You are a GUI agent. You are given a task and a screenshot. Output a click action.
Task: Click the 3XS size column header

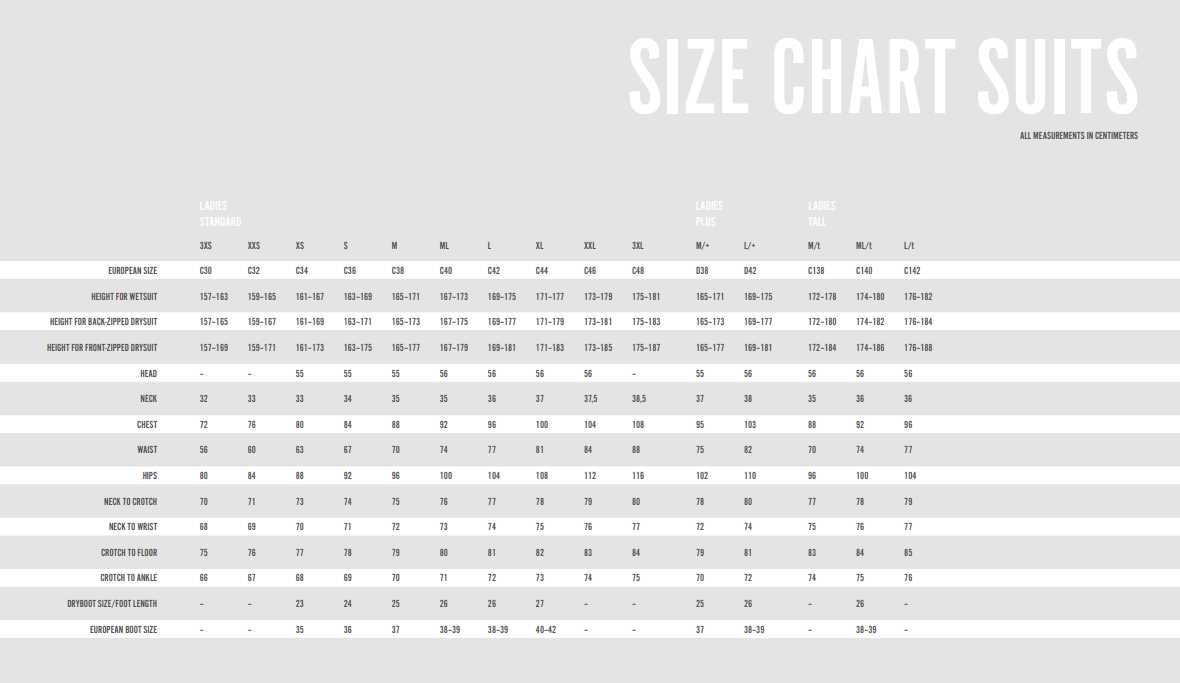205,246
